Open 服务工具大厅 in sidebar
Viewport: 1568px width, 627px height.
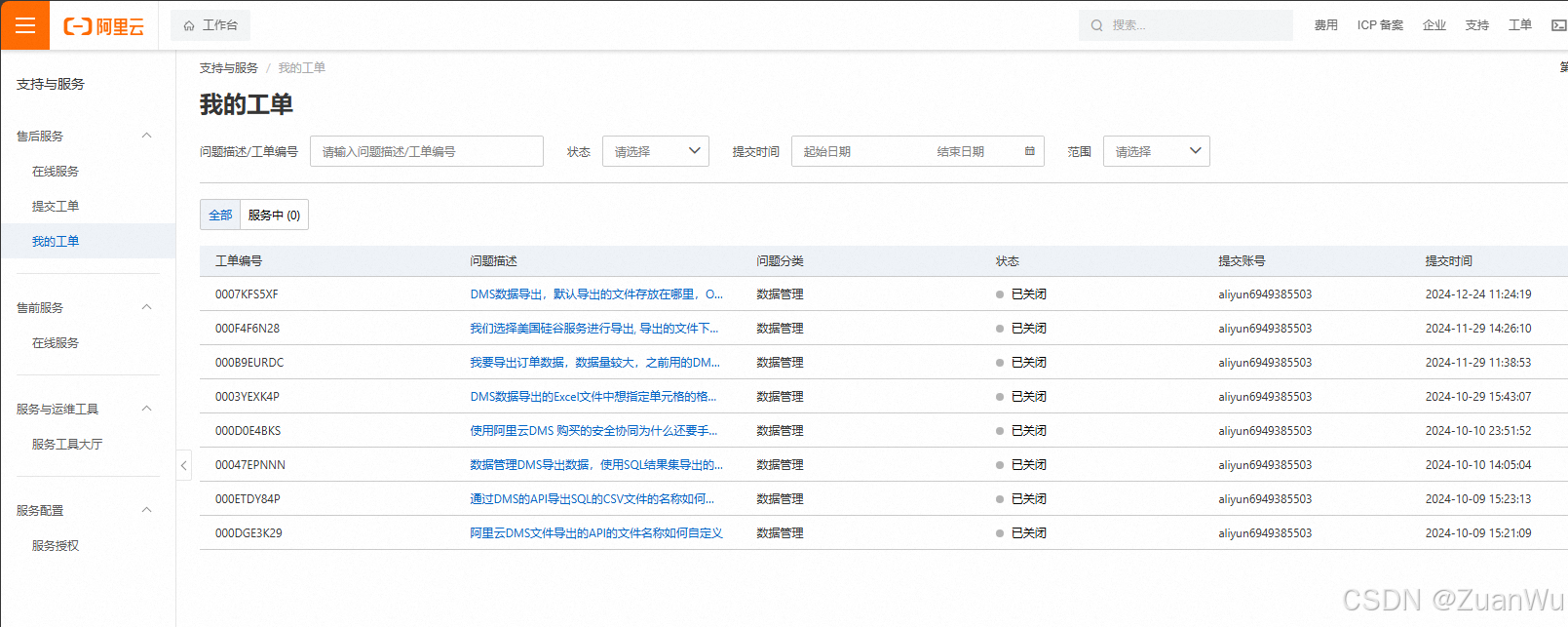pos(67,445)
